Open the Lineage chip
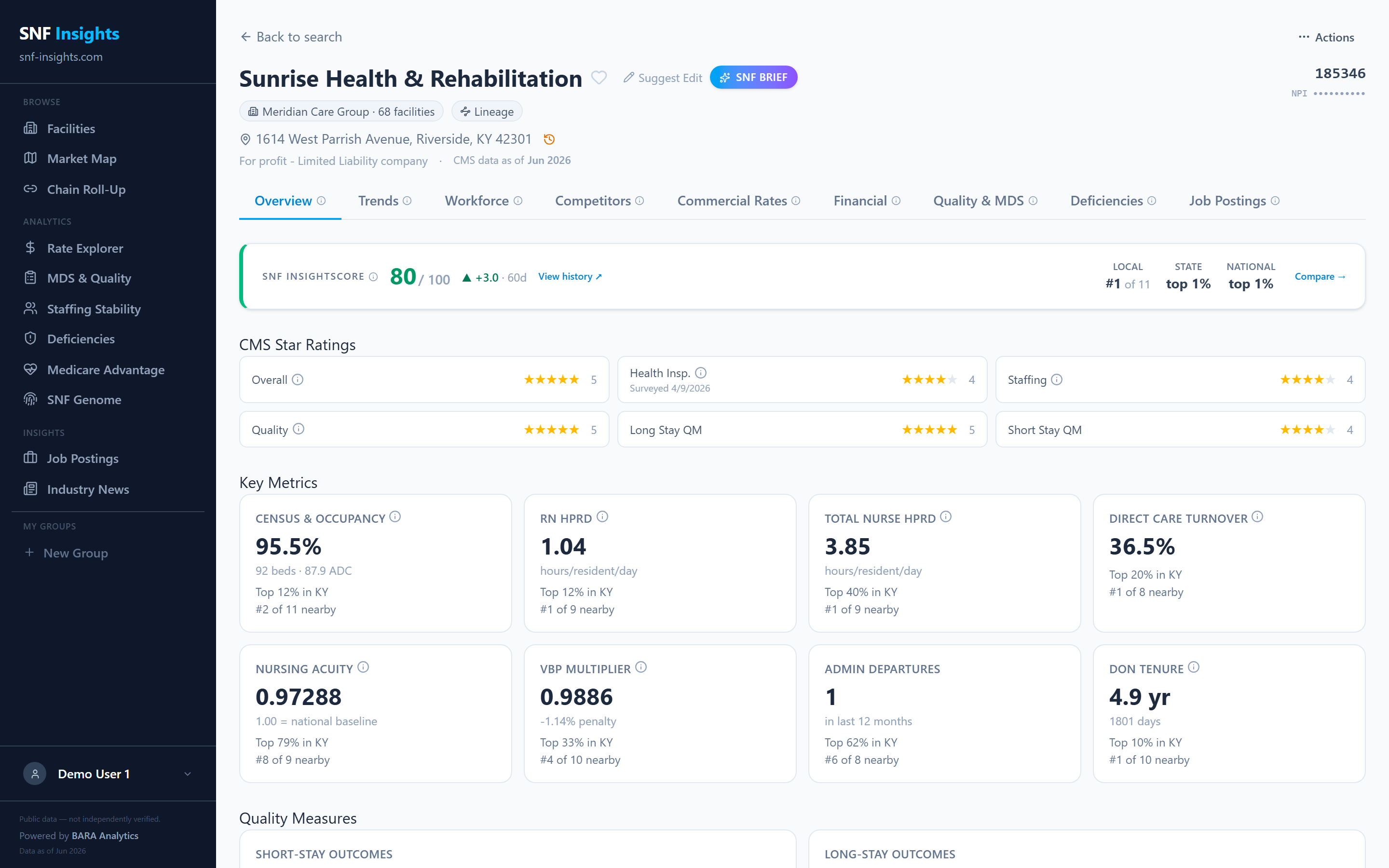Image resolution: width=1389 pixels, height=868 pixels. point(487,111)
